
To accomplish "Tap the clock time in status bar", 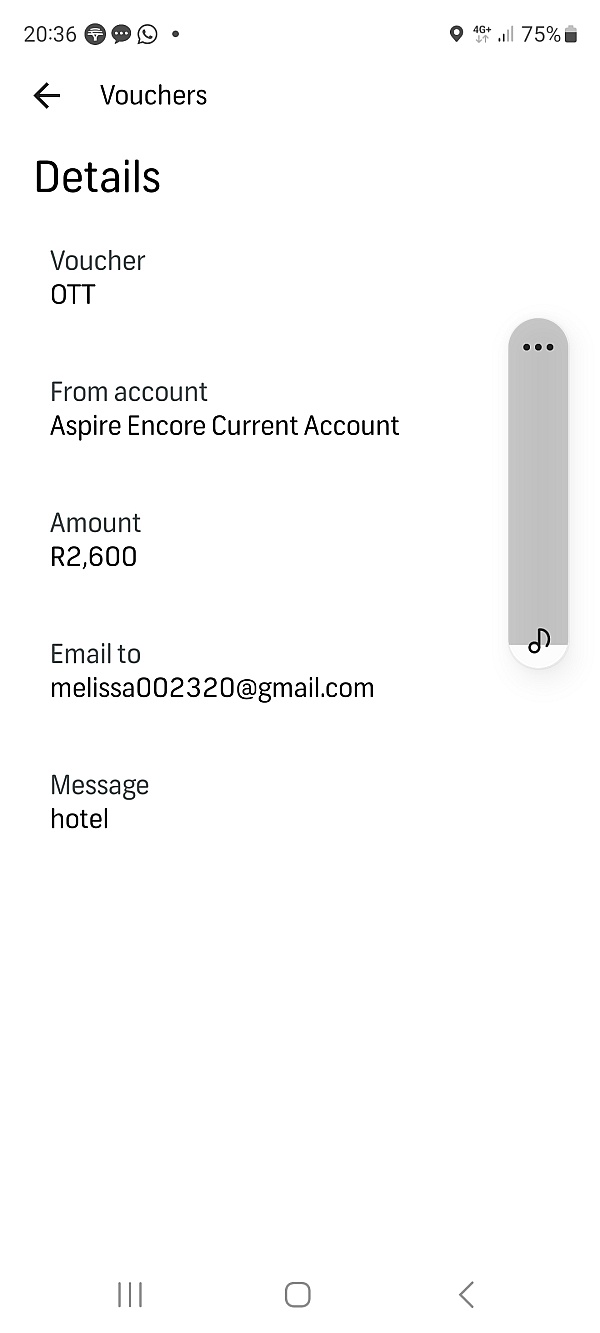I will 50,34.
